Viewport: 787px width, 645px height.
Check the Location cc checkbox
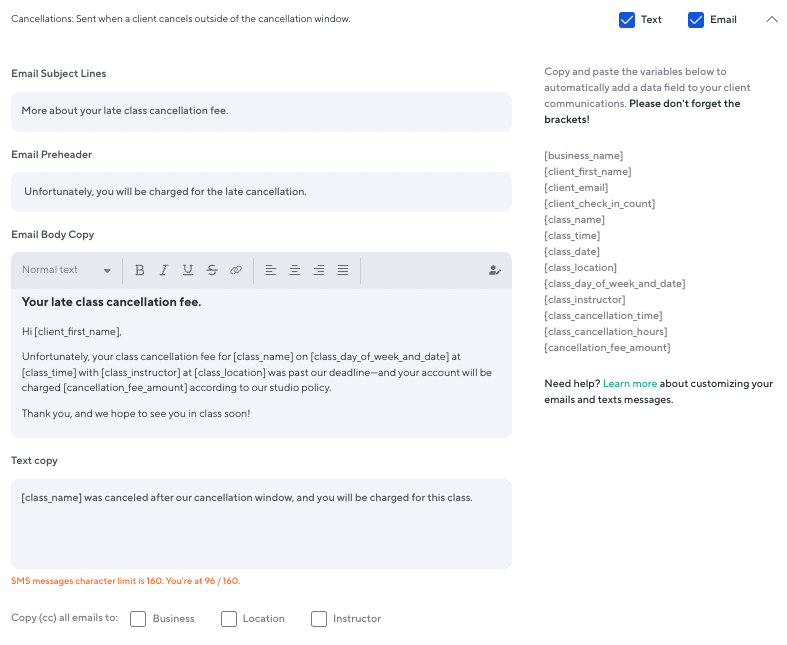click(x=229, y=619)
